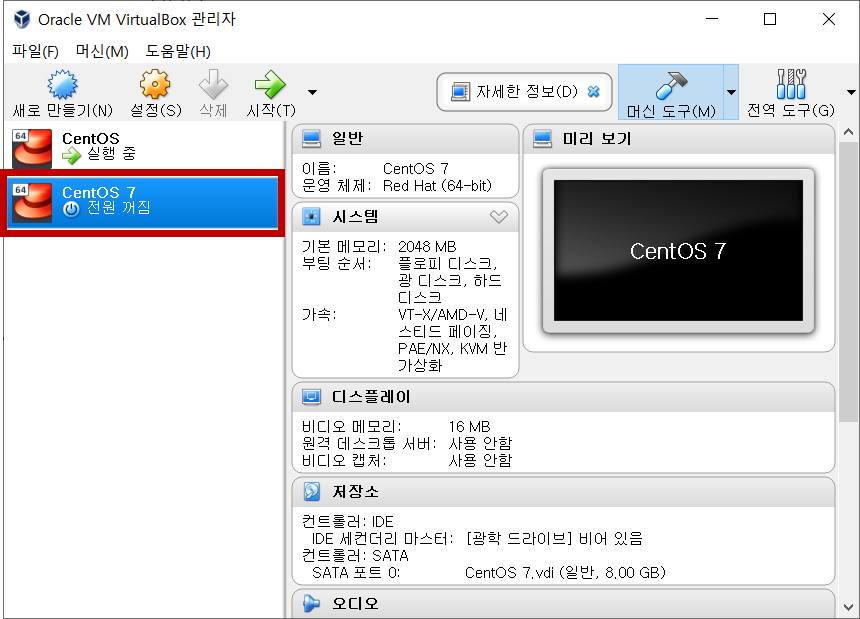The width and height of the screenshot is (860, 619).
Task: Click the IDE 세컨더리 마스터 label
Action: [x=382, y=539]
